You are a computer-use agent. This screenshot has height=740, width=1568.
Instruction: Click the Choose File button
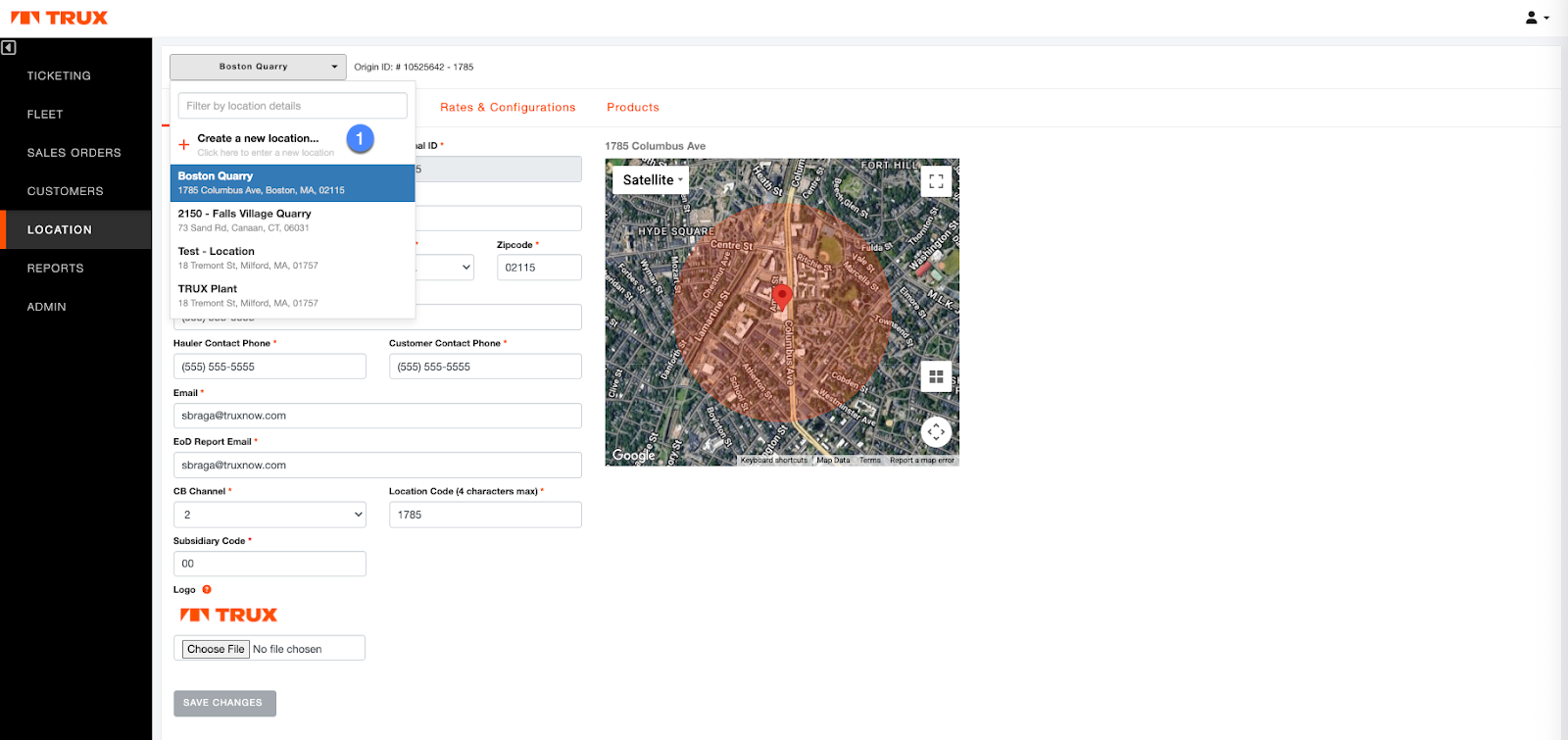[216, 649]
